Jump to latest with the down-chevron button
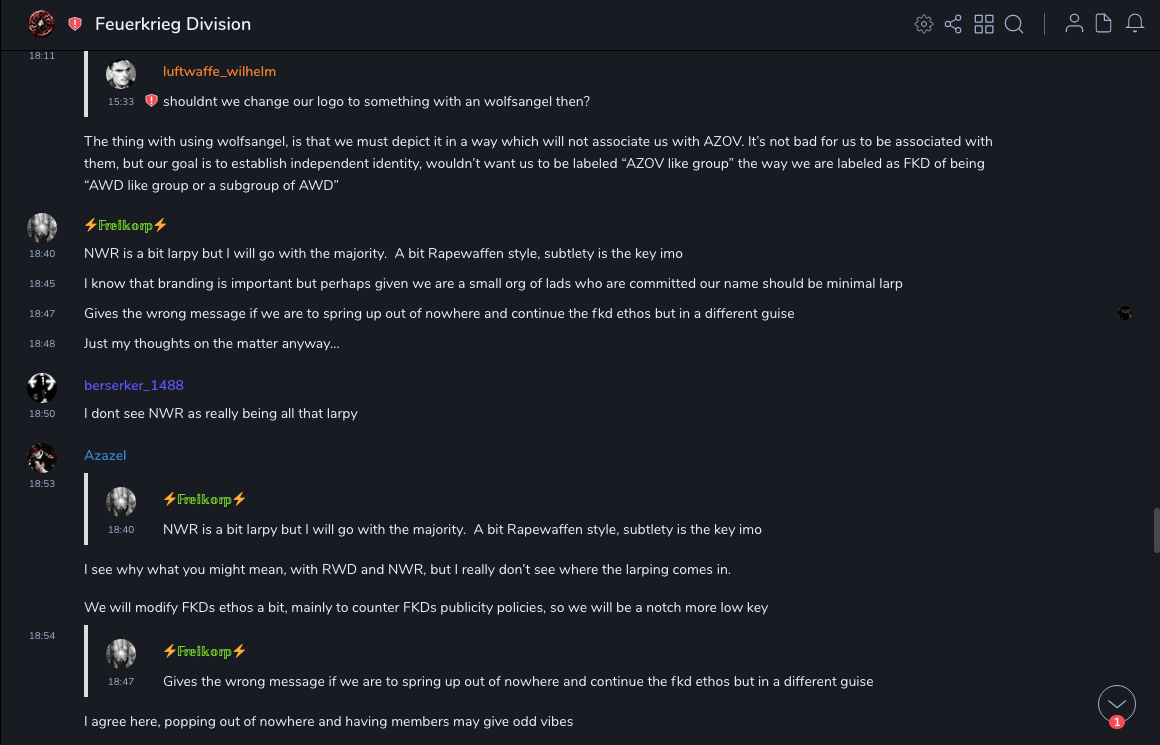1160x745 pixels. pyautogui.click(x=1117, y=703)
